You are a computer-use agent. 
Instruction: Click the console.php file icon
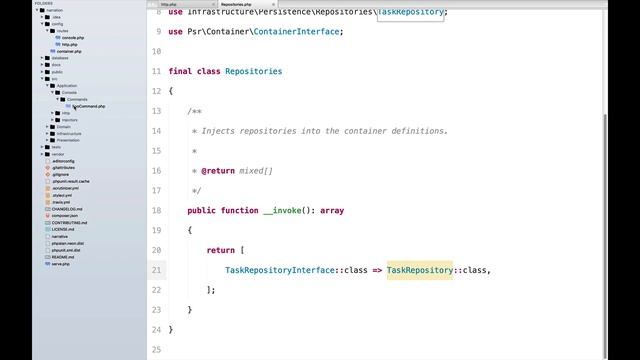(x=58, y=38)
